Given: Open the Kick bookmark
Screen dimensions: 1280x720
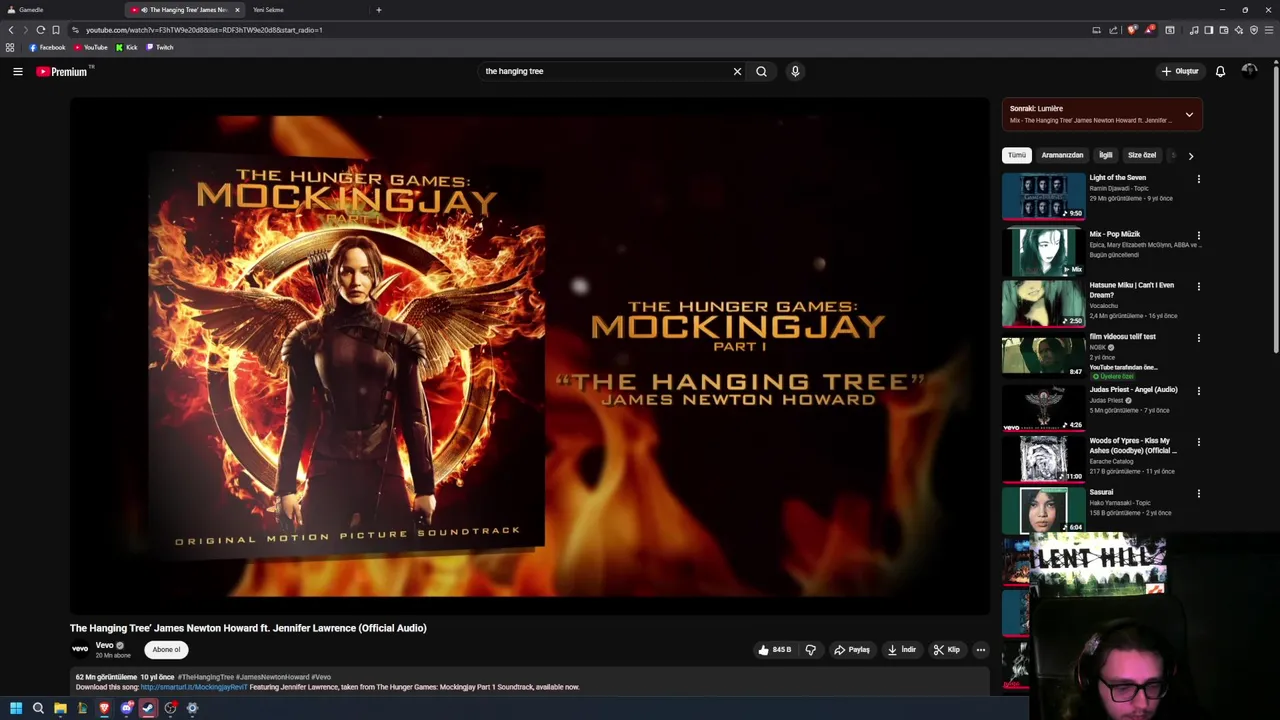Looking at the screenshot, I should (x=126, y=47).
